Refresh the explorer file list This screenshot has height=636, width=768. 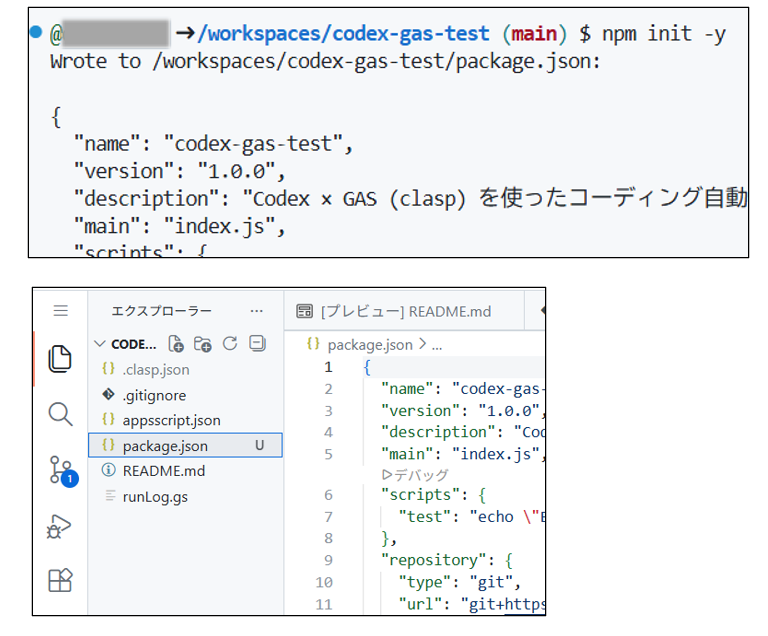coord(230,343)
